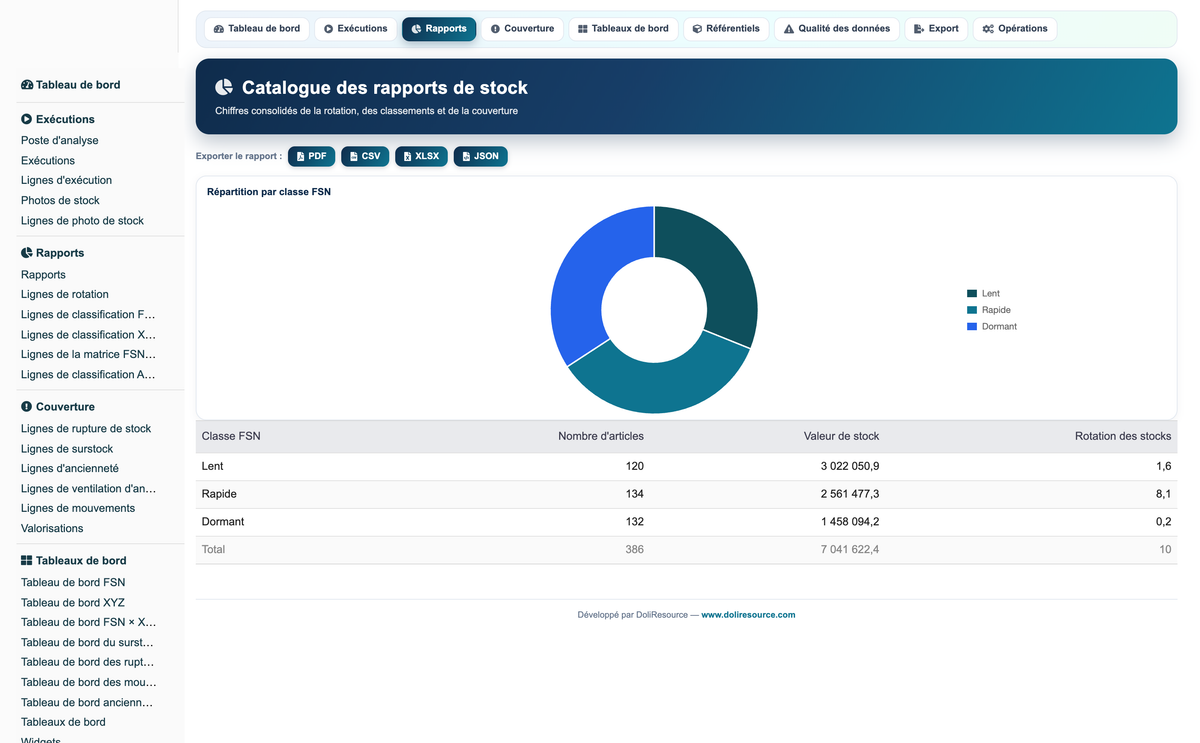Go to Qualité des données tab

point(837,29)
